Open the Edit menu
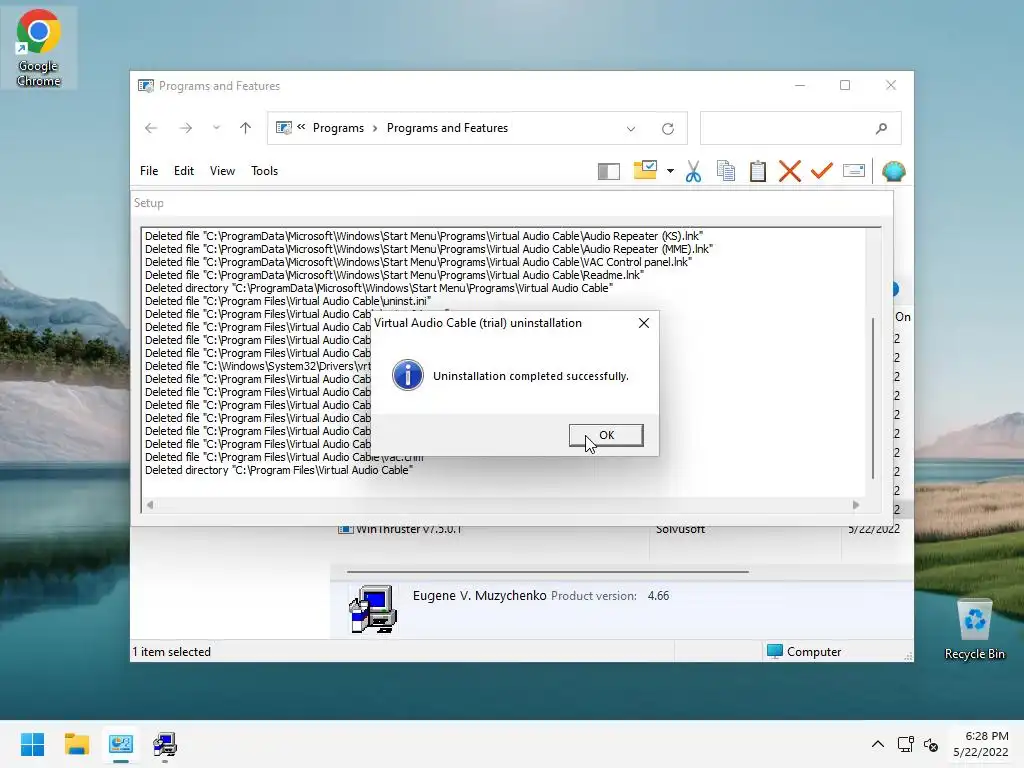 tap(184, 170)
